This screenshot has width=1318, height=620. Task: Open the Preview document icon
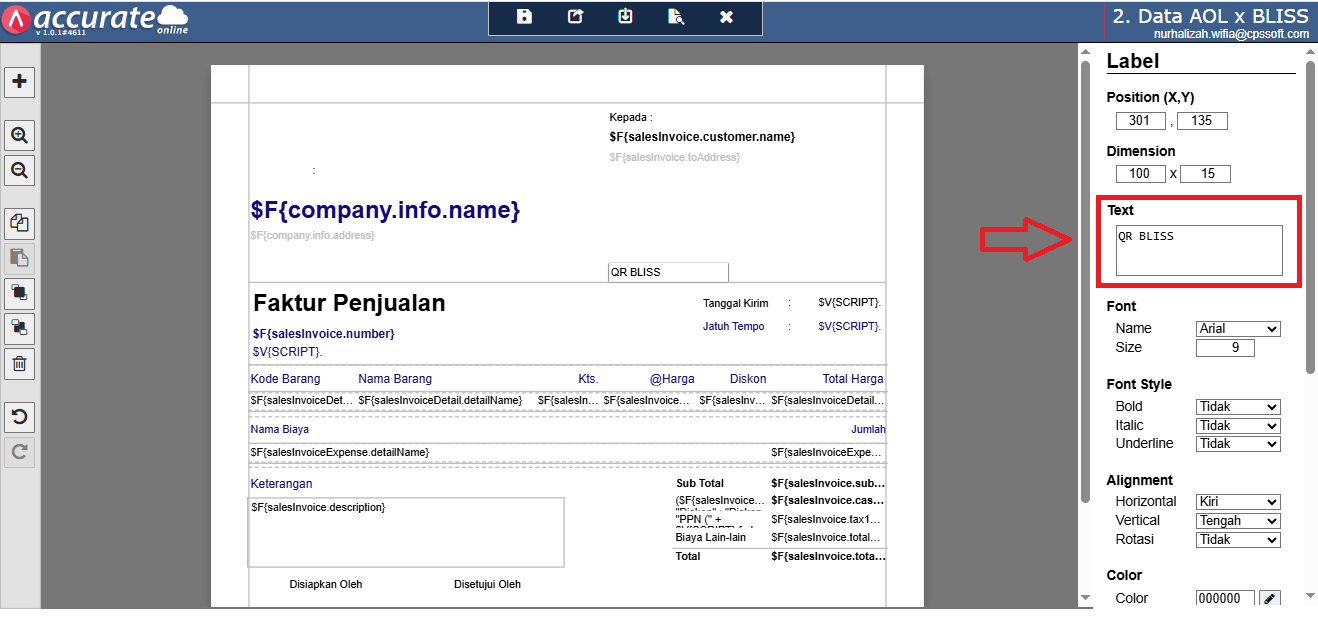(x=677, y=16)
